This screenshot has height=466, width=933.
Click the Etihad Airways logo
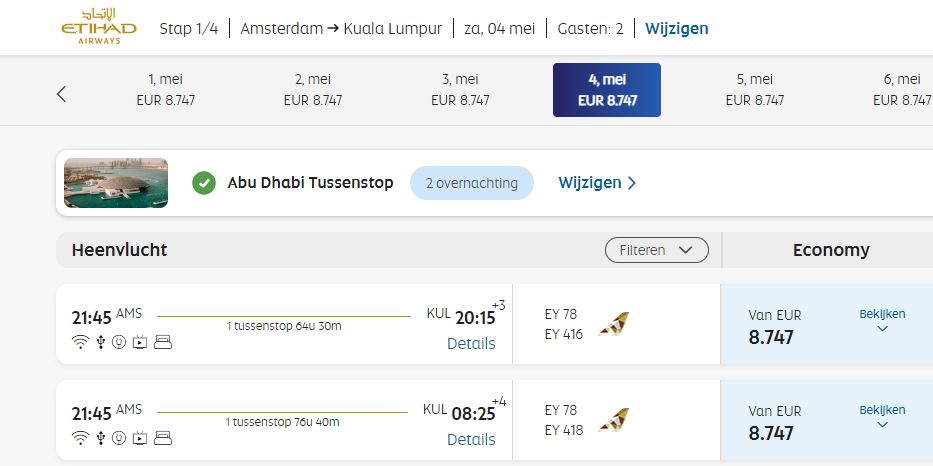[97, 28]
